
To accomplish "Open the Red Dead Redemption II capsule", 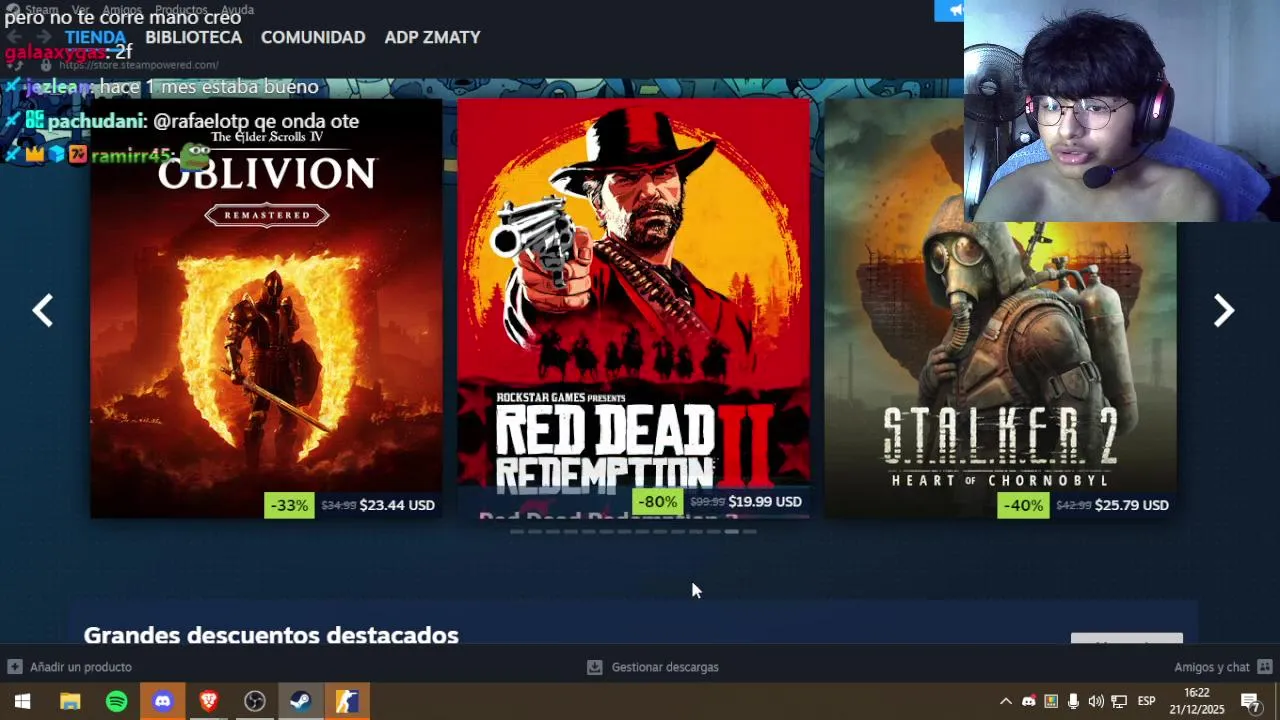I will tap(633, 306).
